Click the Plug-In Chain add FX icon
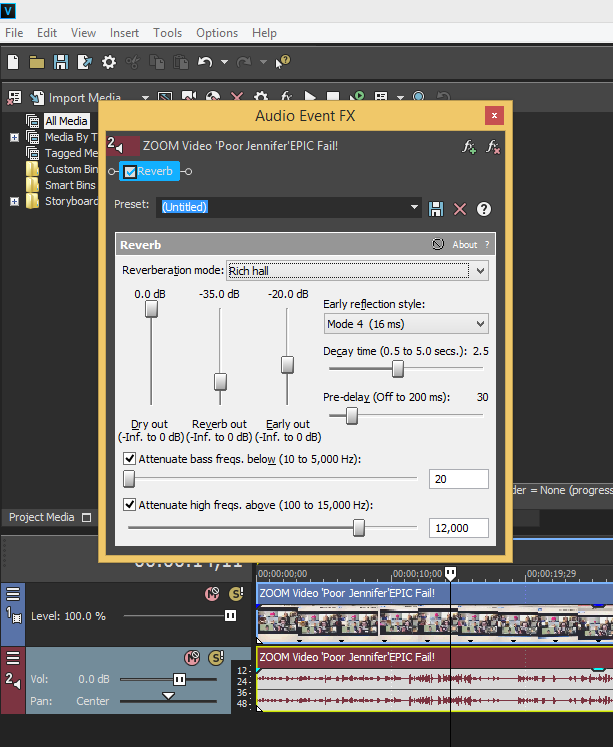This screenshot has width=613, height=747. (x=469, y=147)
